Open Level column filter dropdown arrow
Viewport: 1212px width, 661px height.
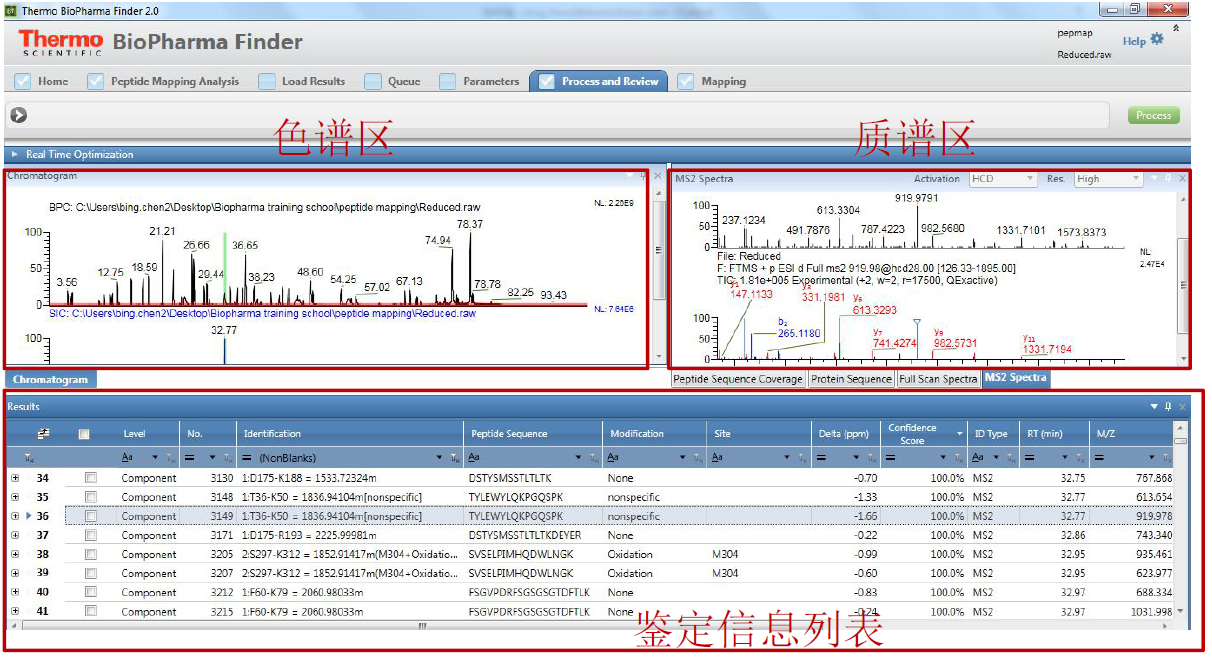pyautogui.click(x=154, y=458)
